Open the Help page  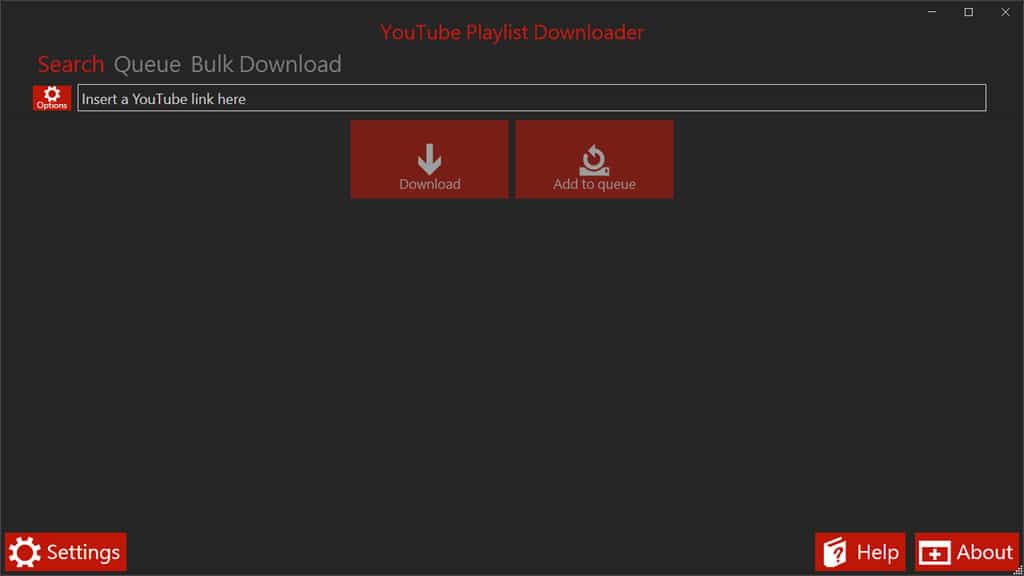tap(860, 552)
